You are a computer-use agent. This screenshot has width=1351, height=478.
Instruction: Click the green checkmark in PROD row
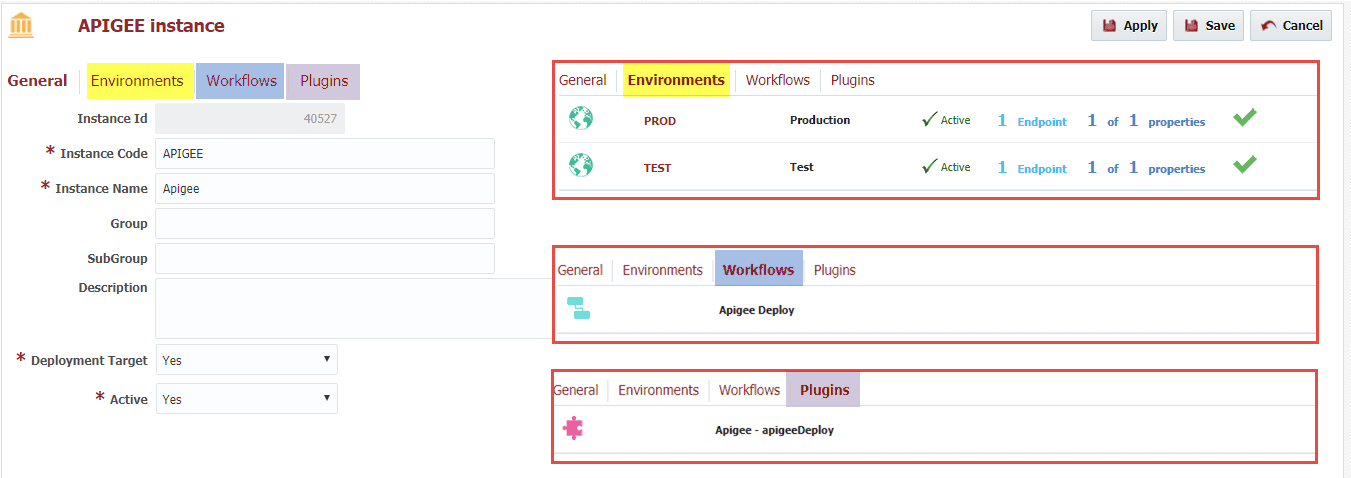(x=1244, y=118)
